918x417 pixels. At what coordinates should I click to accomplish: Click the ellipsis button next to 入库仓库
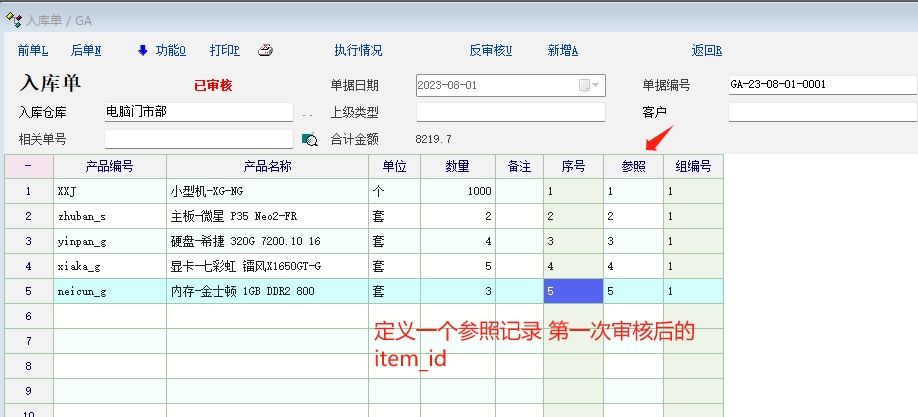(x=307, y=113)
